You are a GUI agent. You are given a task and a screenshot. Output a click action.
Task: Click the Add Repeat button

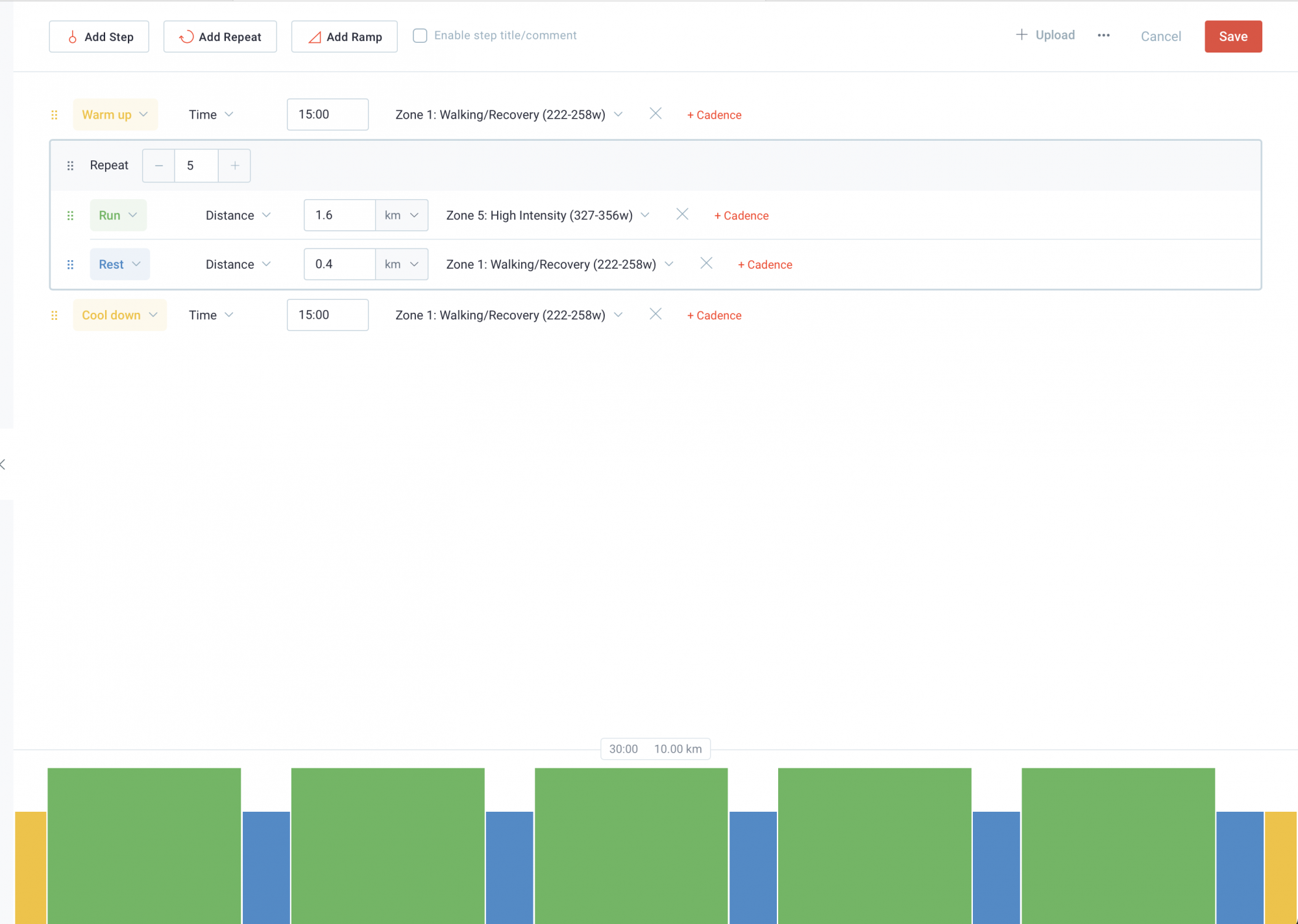[x=220, y=36]
